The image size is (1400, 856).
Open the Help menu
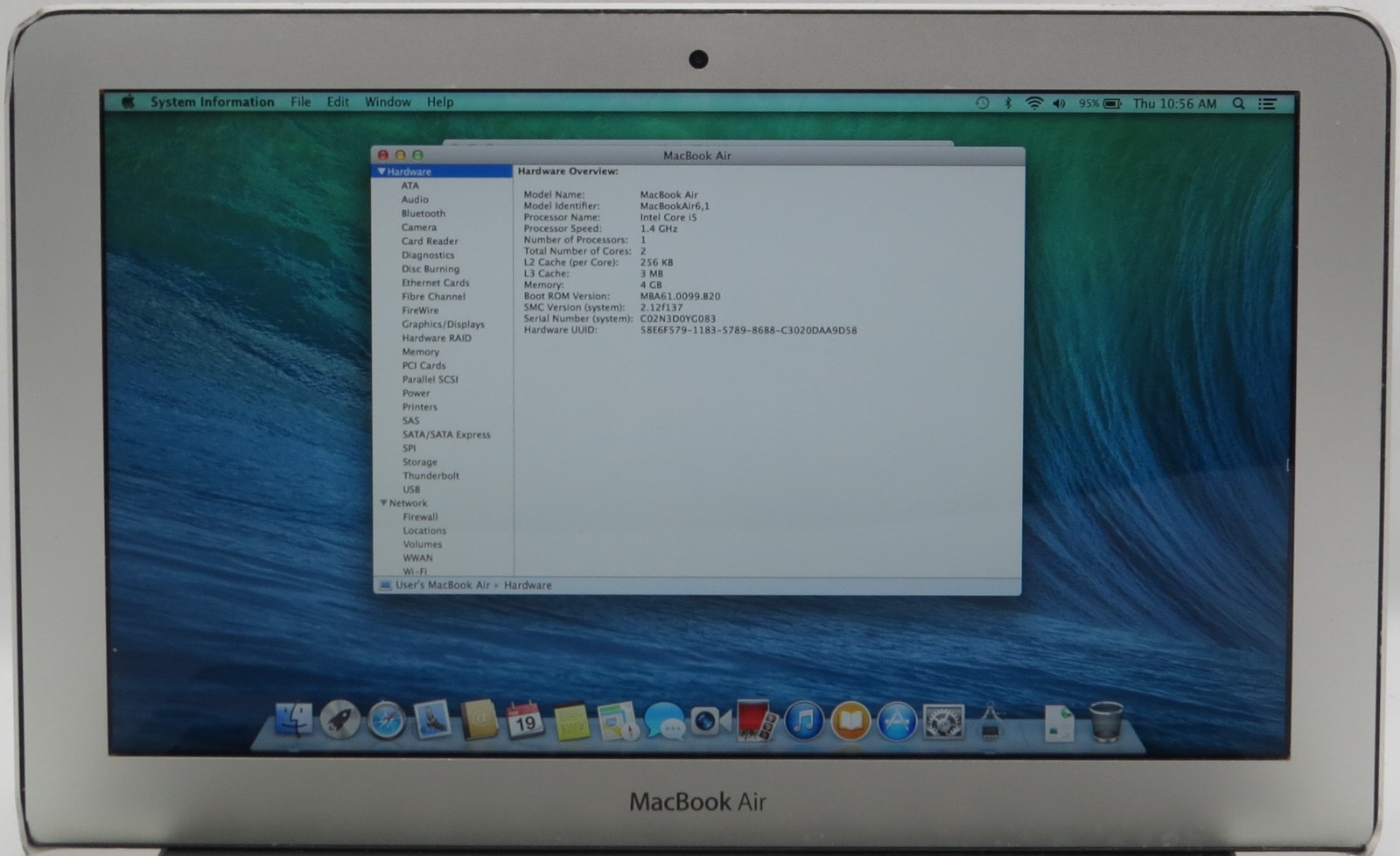[x=440, y=102]
